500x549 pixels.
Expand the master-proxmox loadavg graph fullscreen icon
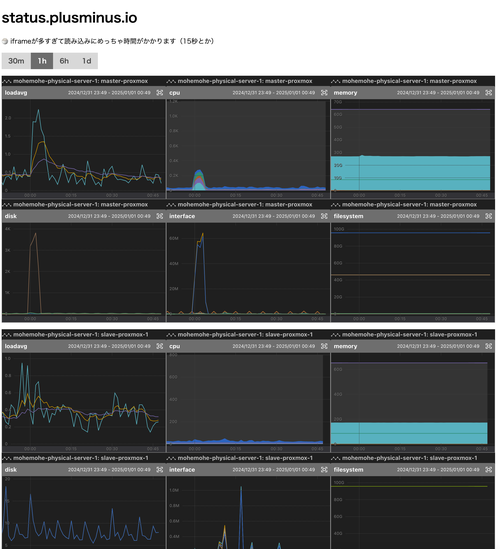(160, 93)
